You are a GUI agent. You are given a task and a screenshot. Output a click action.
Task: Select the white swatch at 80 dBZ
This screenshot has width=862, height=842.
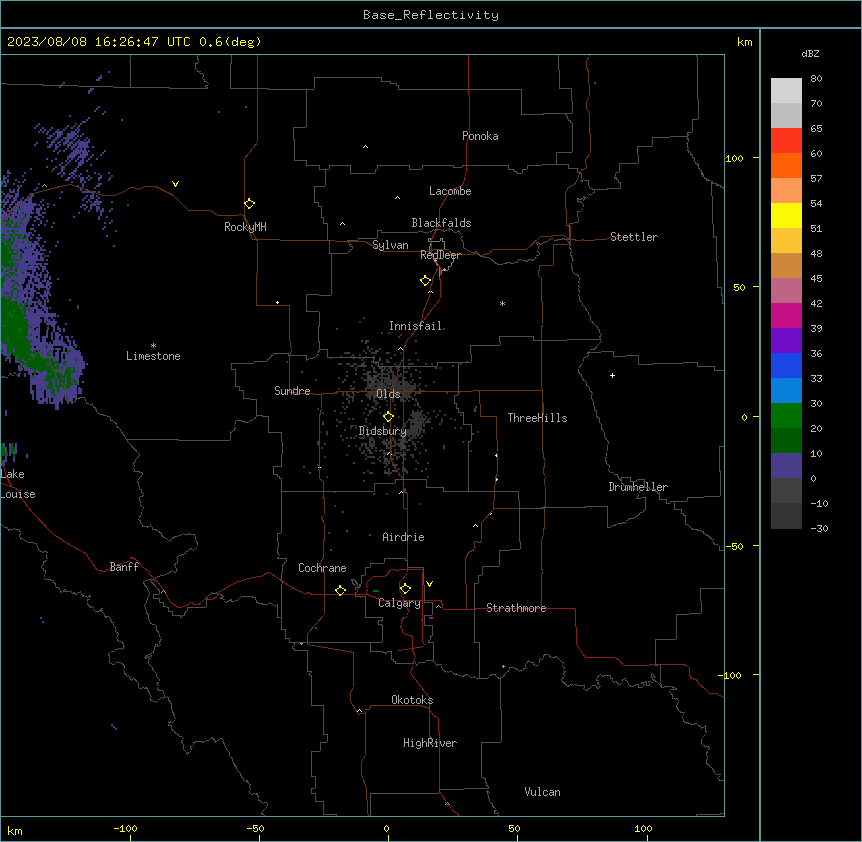coord(786,90)
